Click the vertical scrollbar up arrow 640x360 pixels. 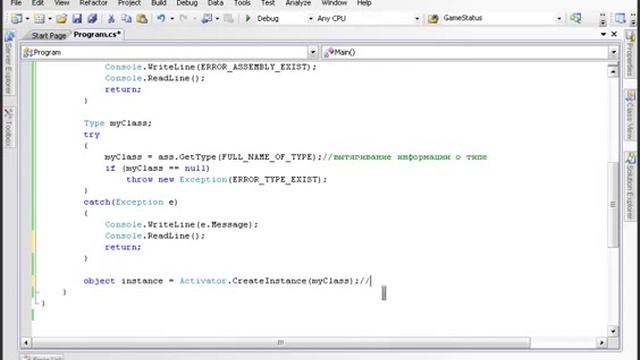613,72
